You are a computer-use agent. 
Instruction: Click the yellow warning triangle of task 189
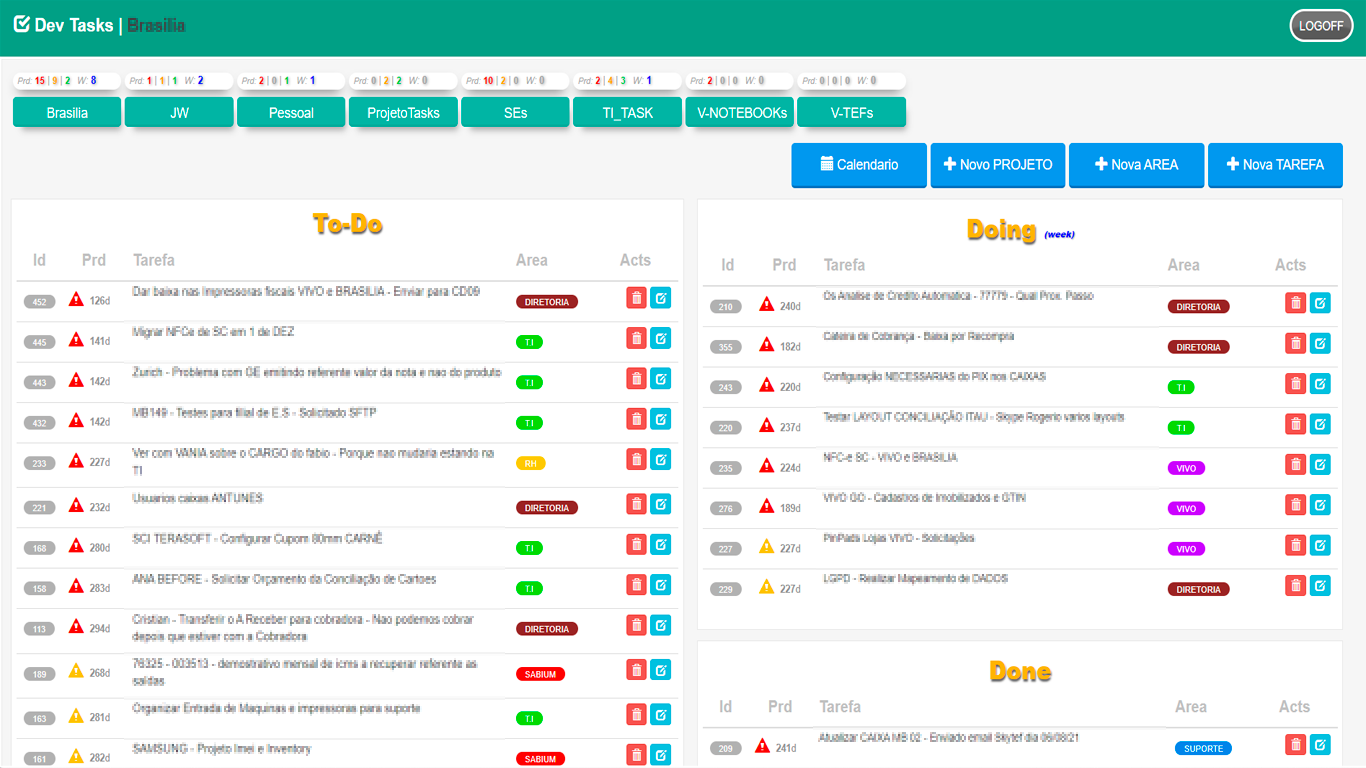tap(76, 672)
